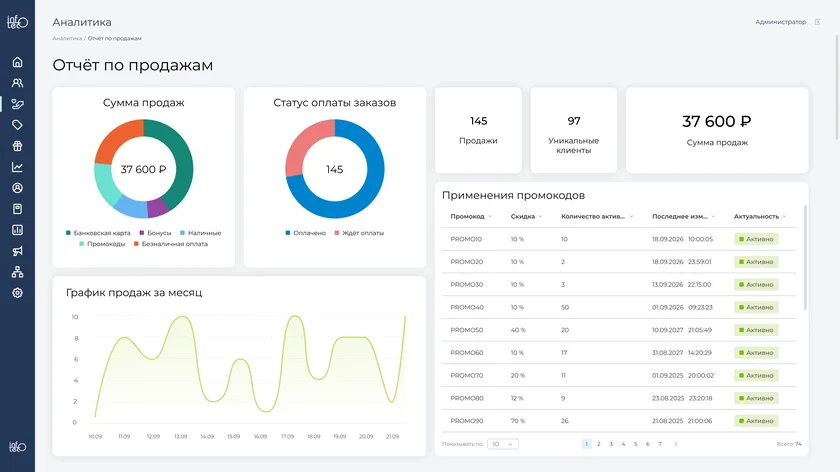Click the 70 % discount cell
840x472 pixels.
pos(518,421)
